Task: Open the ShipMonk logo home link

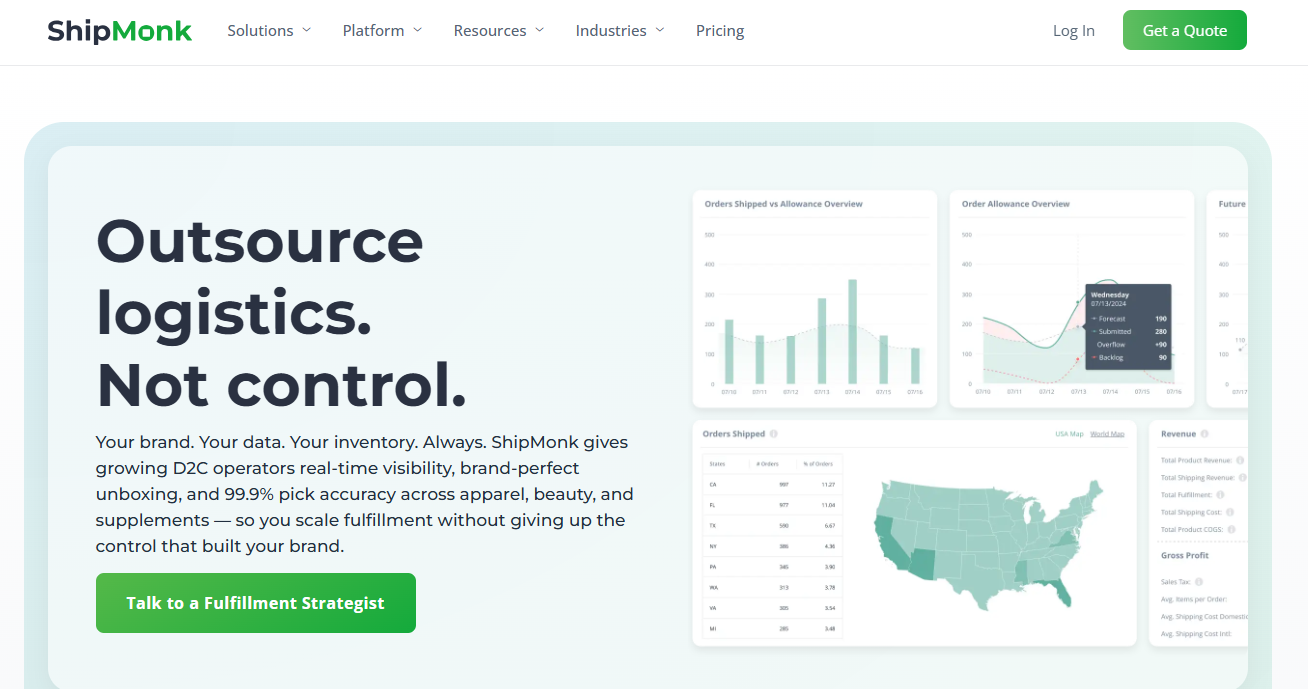Action: pos(120,31)
